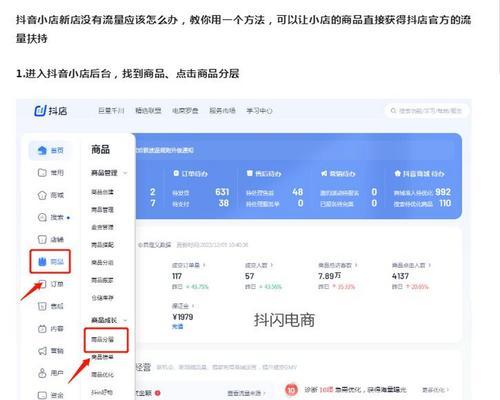Collapse the 商品管理 submenu arrow
This screenshot has height=400, width=500.
click(125, 173)
